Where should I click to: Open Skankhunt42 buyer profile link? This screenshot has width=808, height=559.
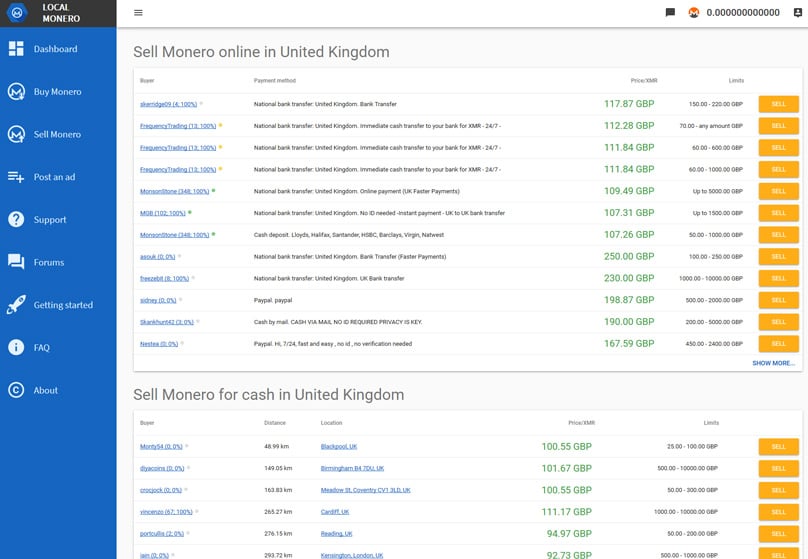point(166,322)
